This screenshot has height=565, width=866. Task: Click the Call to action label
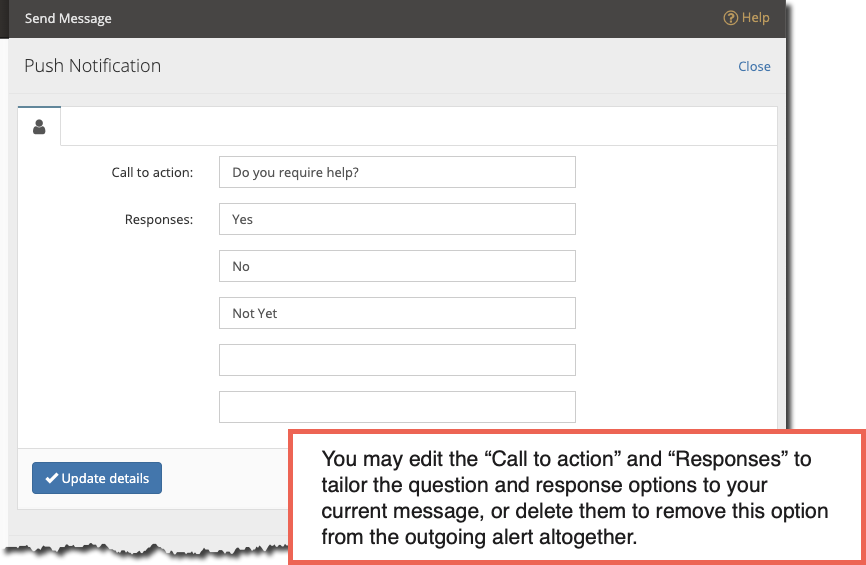152,172
